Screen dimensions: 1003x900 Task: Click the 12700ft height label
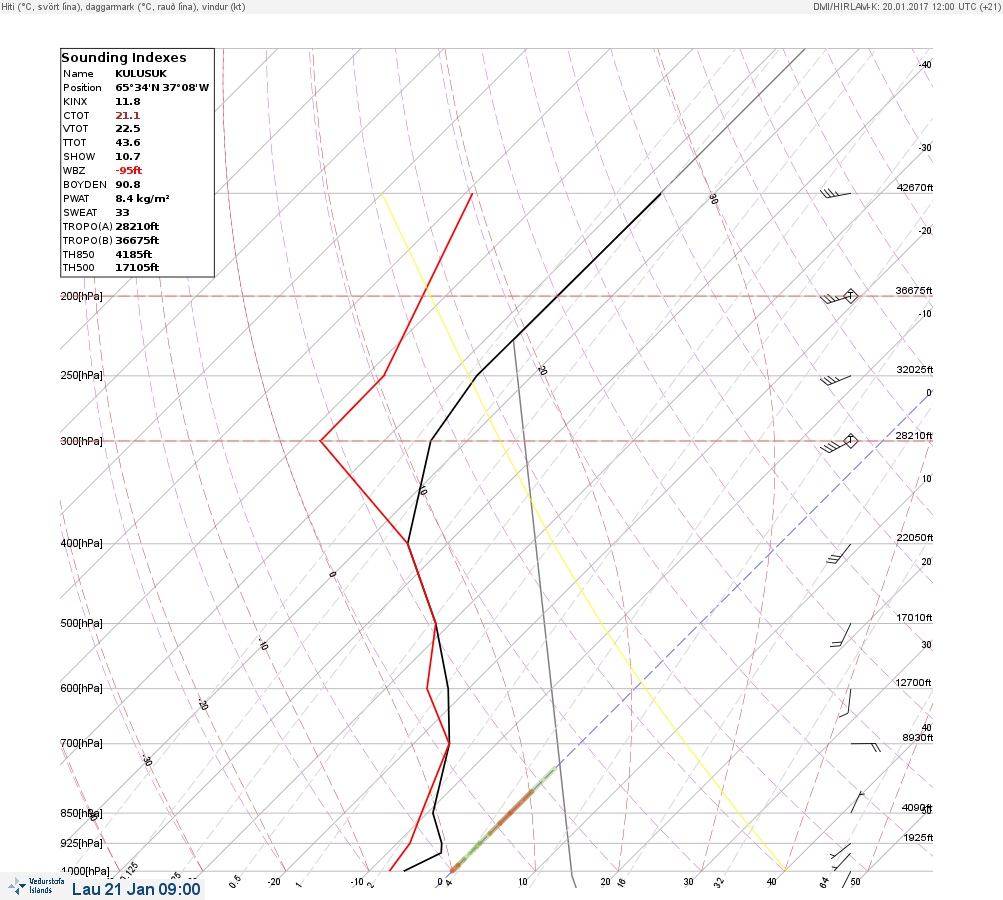(x=913, y=683)
